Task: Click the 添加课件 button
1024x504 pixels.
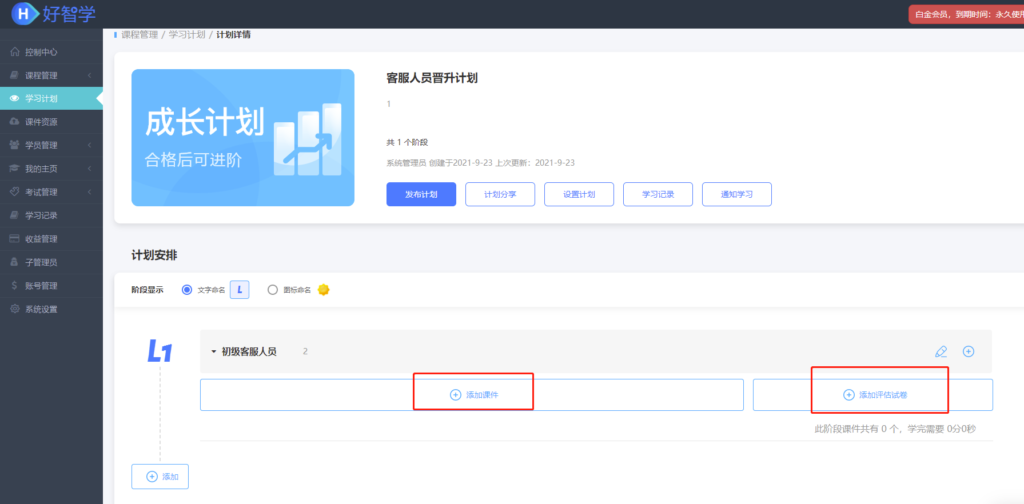Action: [472, 395]
